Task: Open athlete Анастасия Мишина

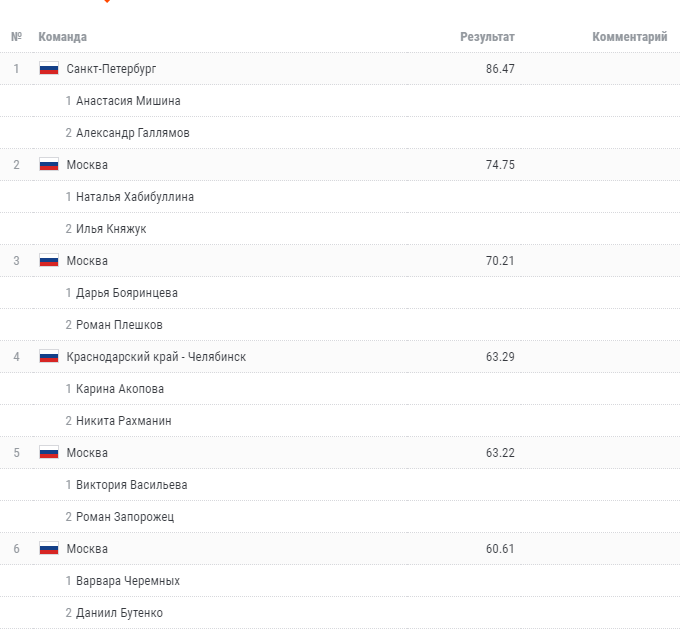Action: coord(128,101)
